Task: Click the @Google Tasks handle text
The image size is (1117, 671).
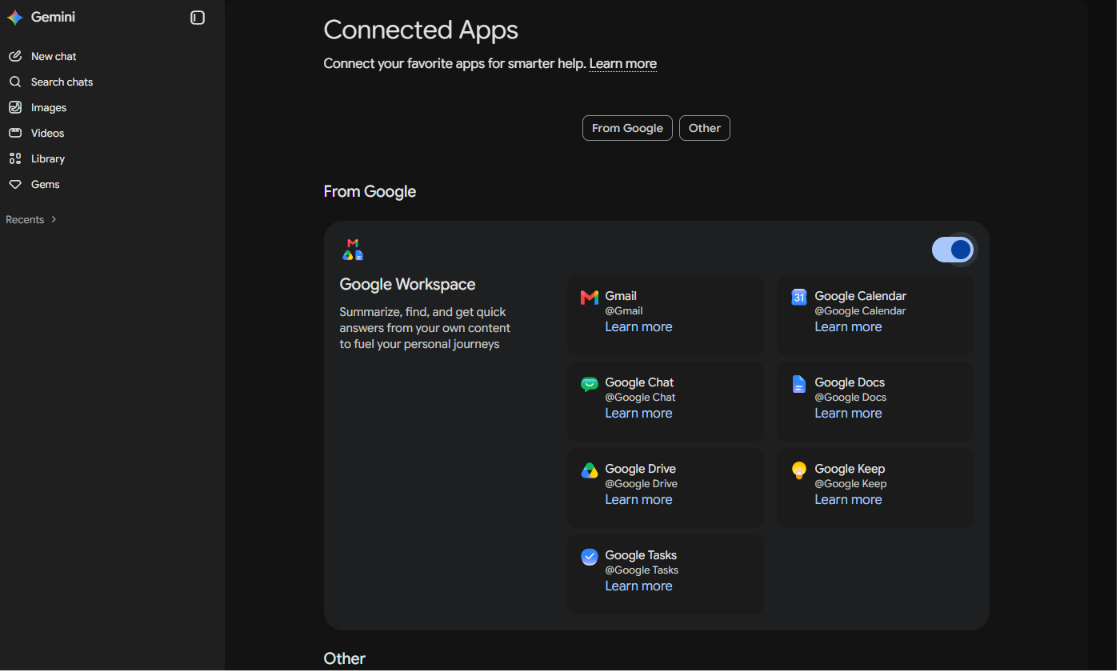Action: pos(641,570)
